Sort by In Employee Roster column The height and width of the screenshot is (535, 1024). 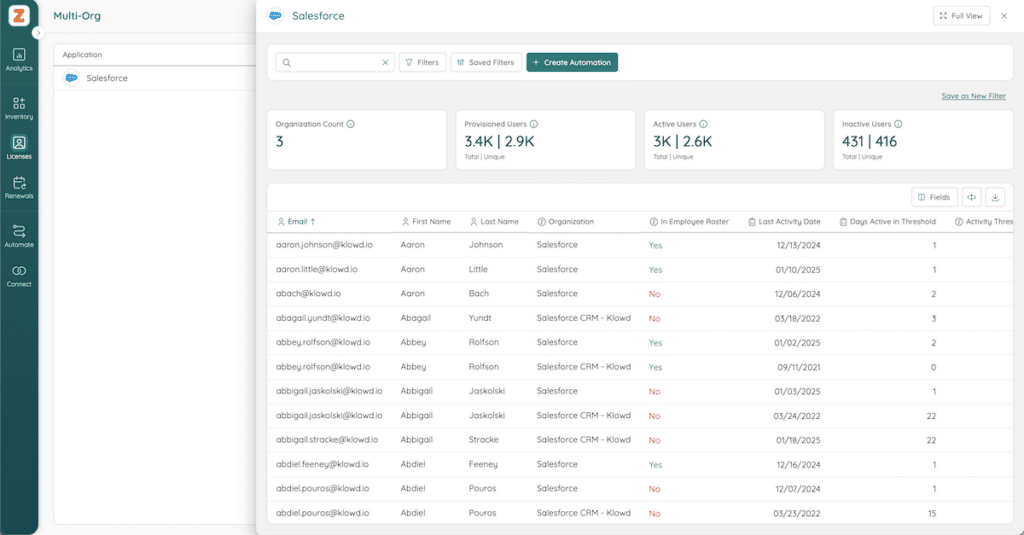coord(689,221)
